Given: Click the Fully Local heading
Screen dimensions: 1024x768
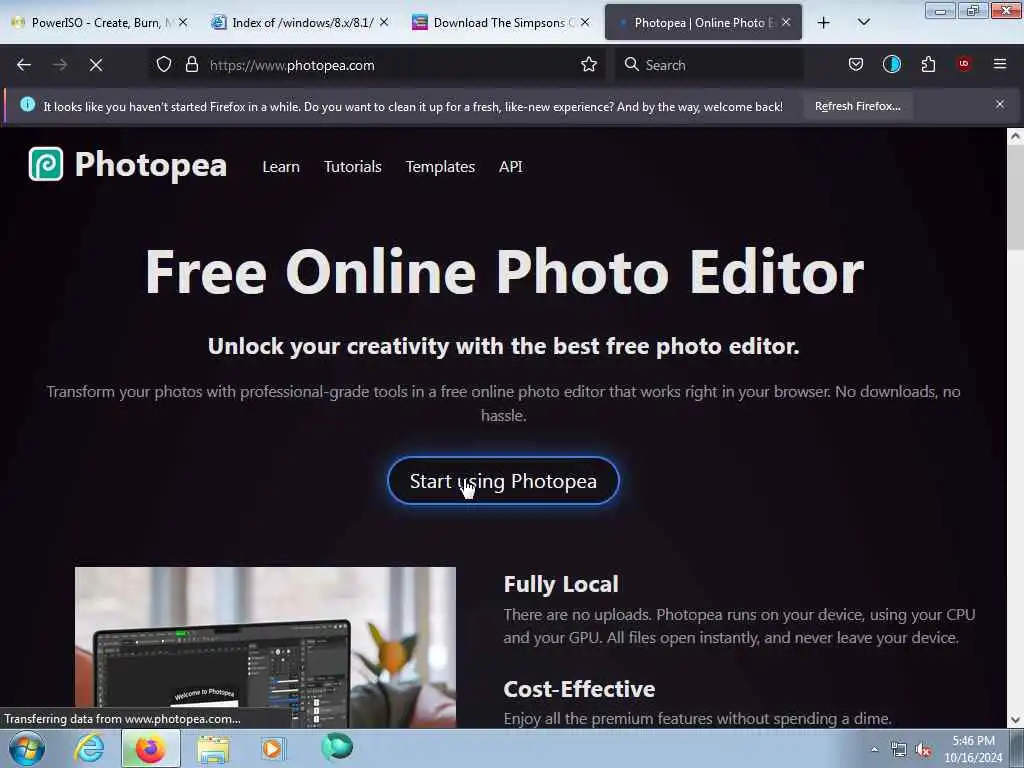Looking at the screenshot, I should (x=561, y=584).
